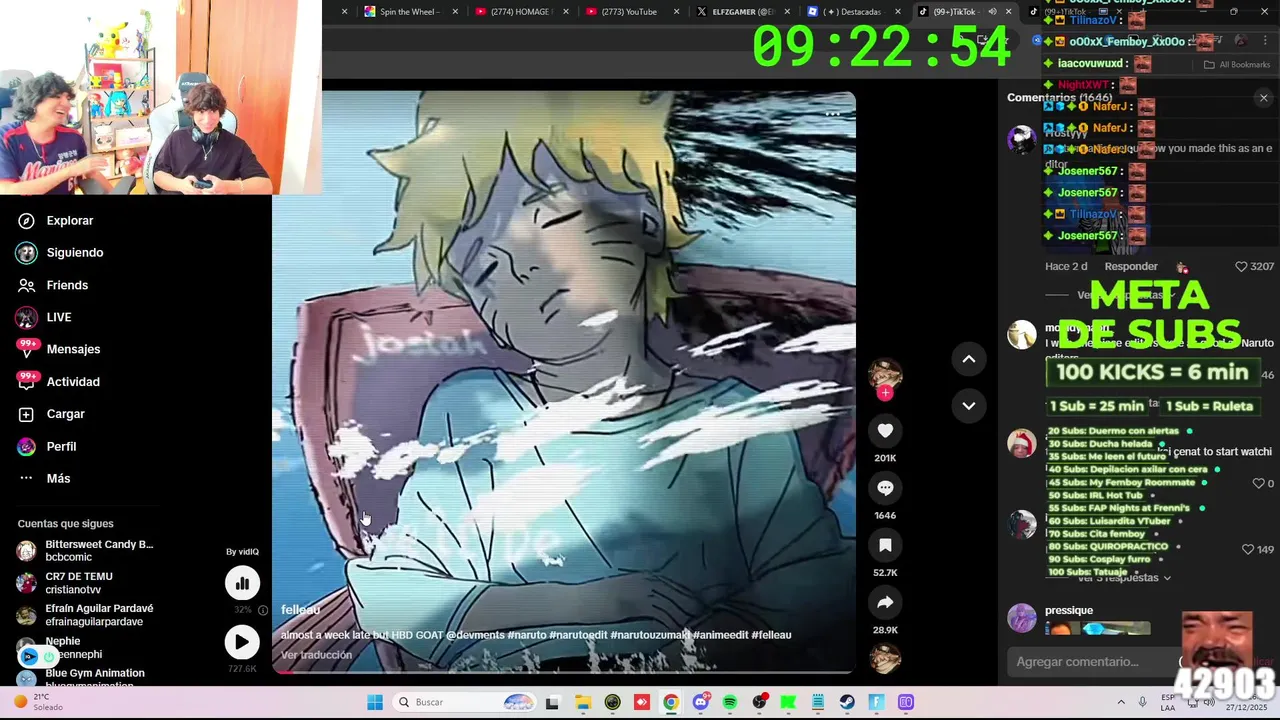
Task: Open Google Chrome from taskbar
Action: pyautogui.click(x=671, y=702)
